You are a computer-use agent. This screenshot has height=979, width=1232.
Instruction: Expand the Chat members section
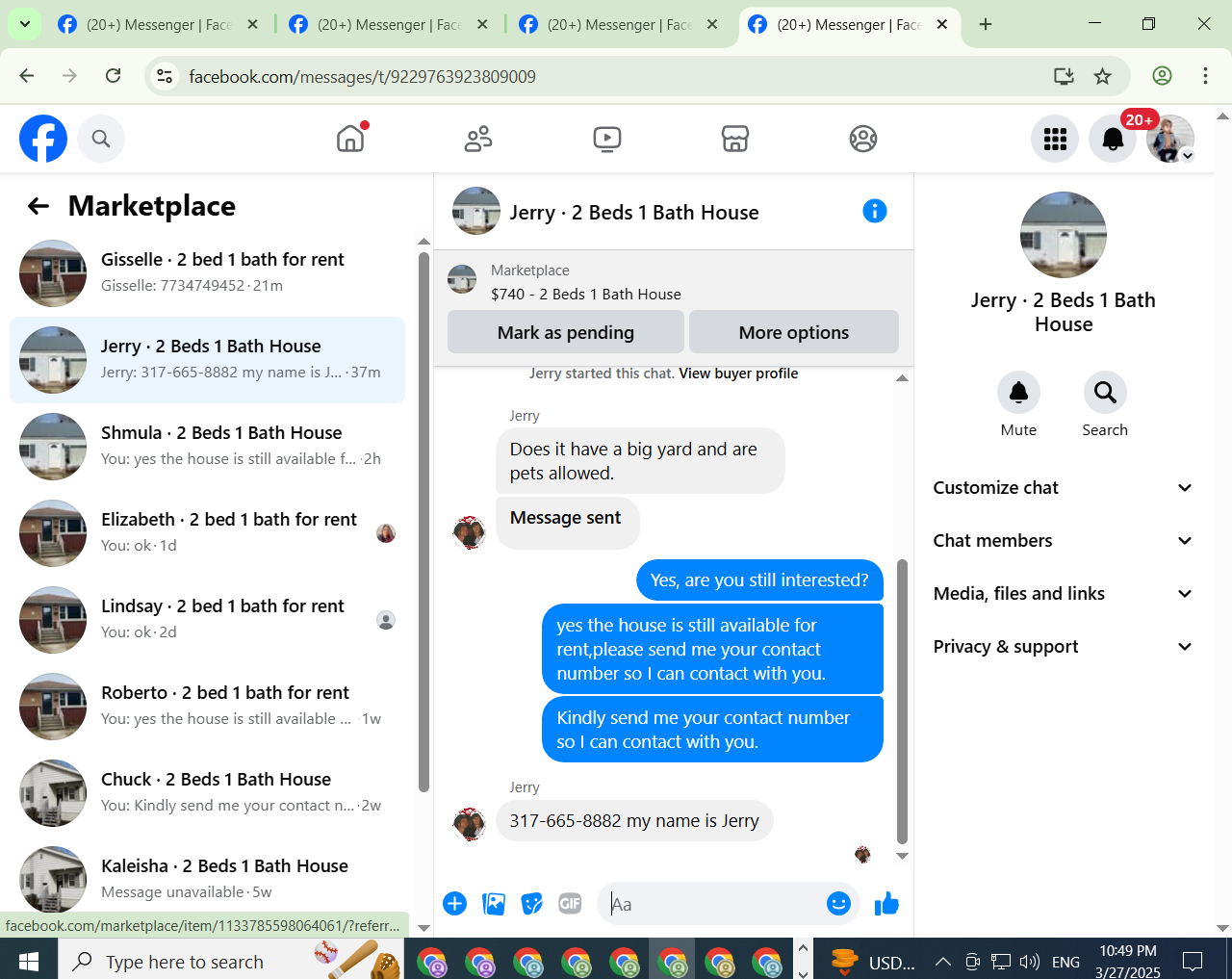click(1063, 541)
